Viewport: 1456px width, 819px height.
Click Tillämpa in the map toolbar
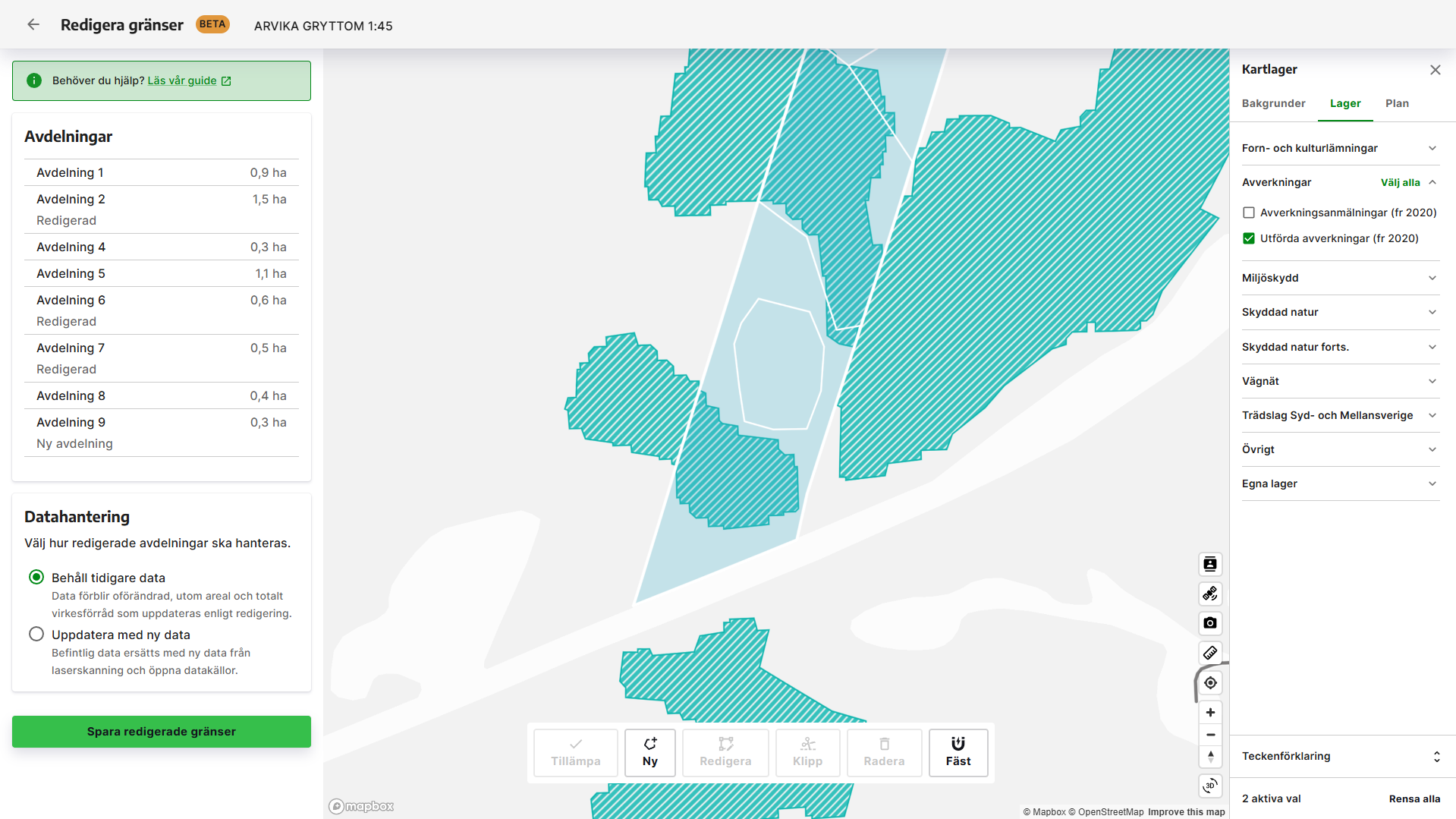tap(575, 752)
